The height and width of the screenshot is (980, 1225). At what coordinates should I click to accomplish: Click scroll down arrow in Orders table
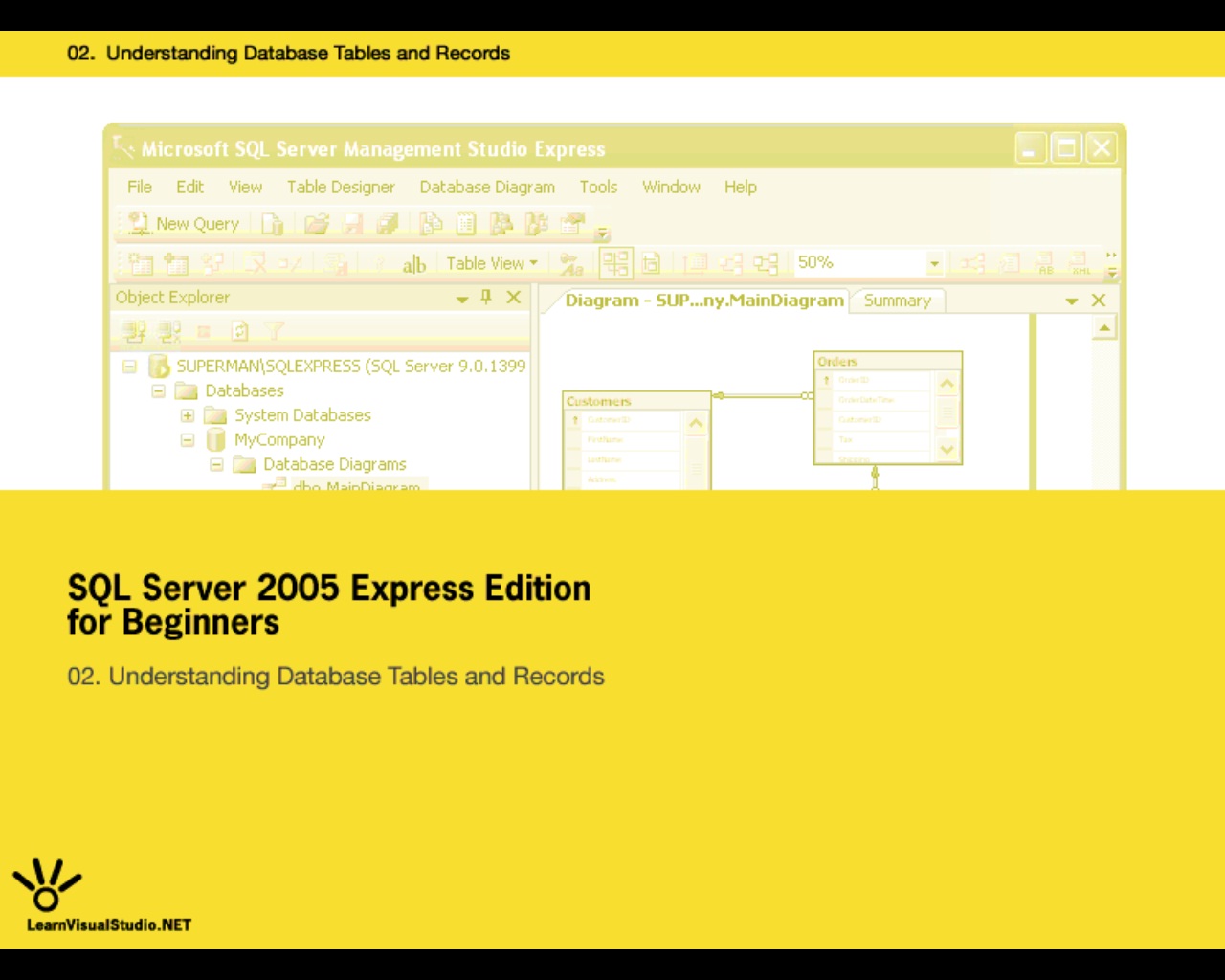point(947,449)
